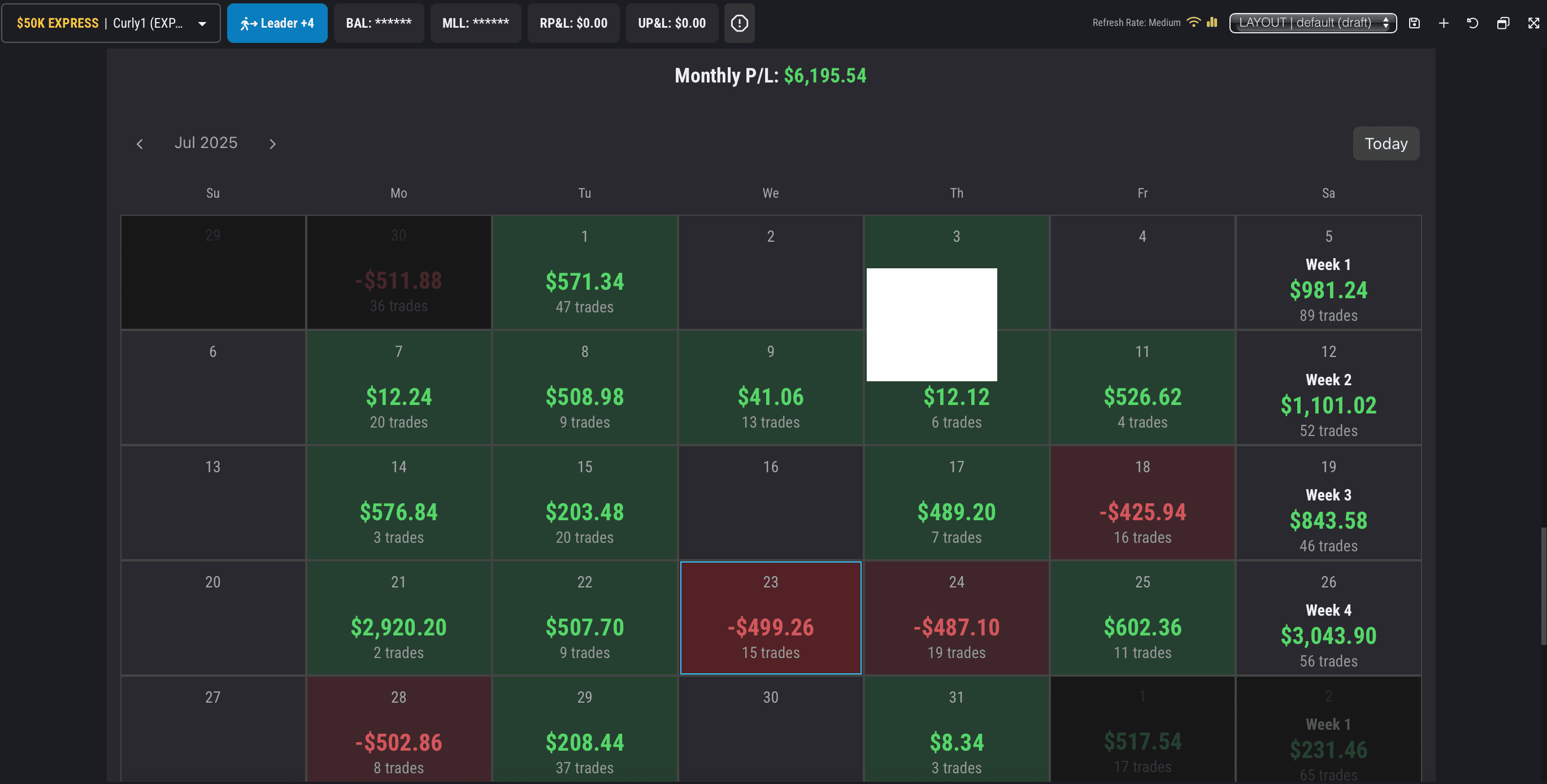
Task: Click the reset layout circular arrow icon
Action: click(1472, 23)
